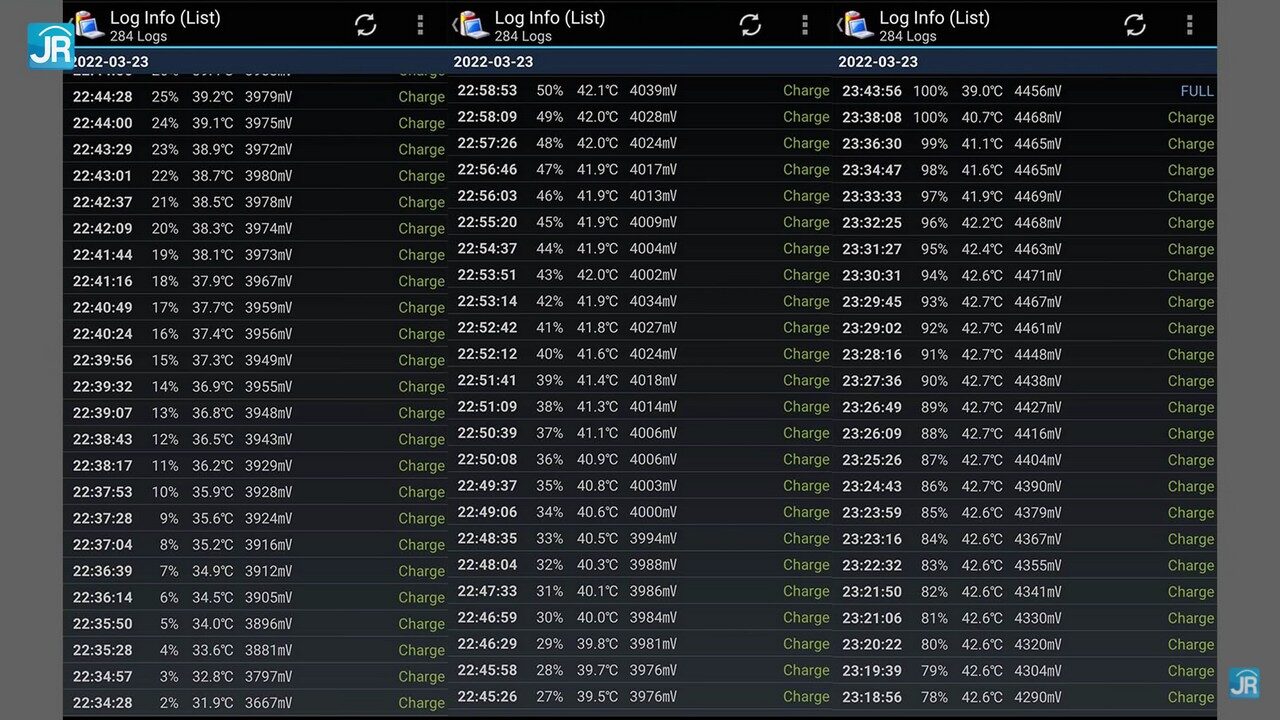Click the refresh icon in the middle log panel

pyautogui.click(x=750, y=25)
